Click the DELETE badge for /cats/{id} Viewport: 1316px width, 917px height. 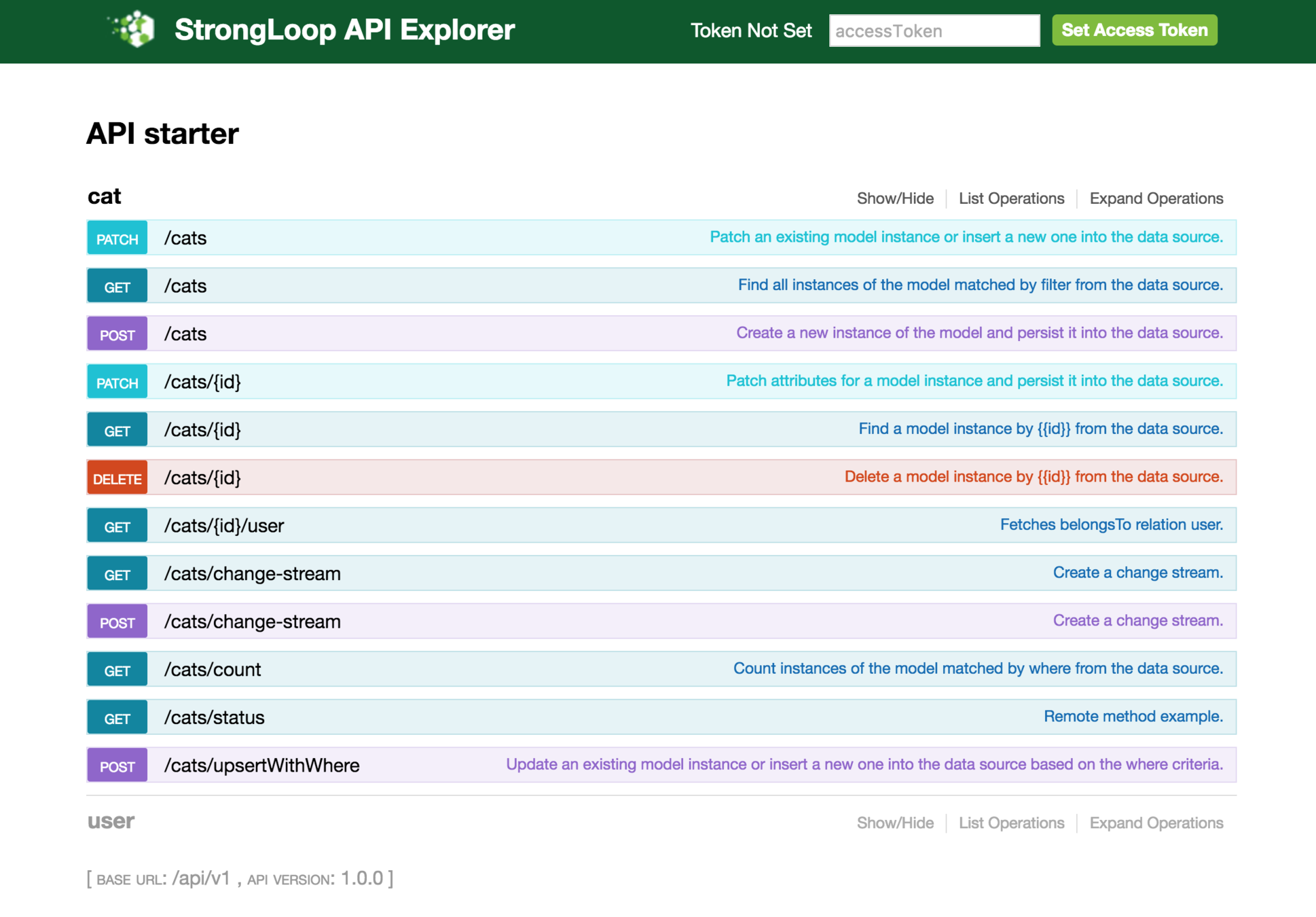click(x=117, y=478)
